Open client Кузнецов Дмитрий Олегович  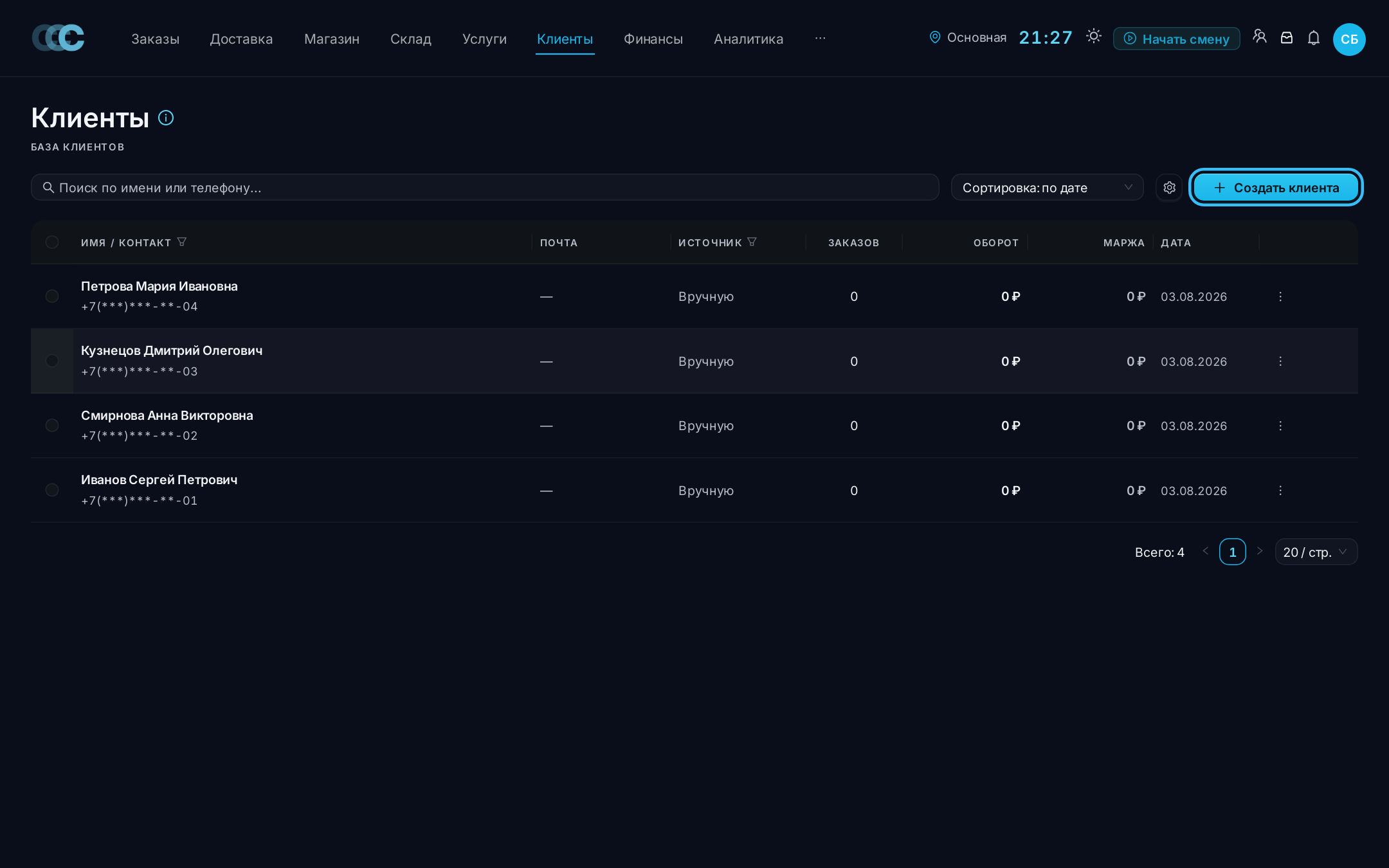click(x=172, y=350)
